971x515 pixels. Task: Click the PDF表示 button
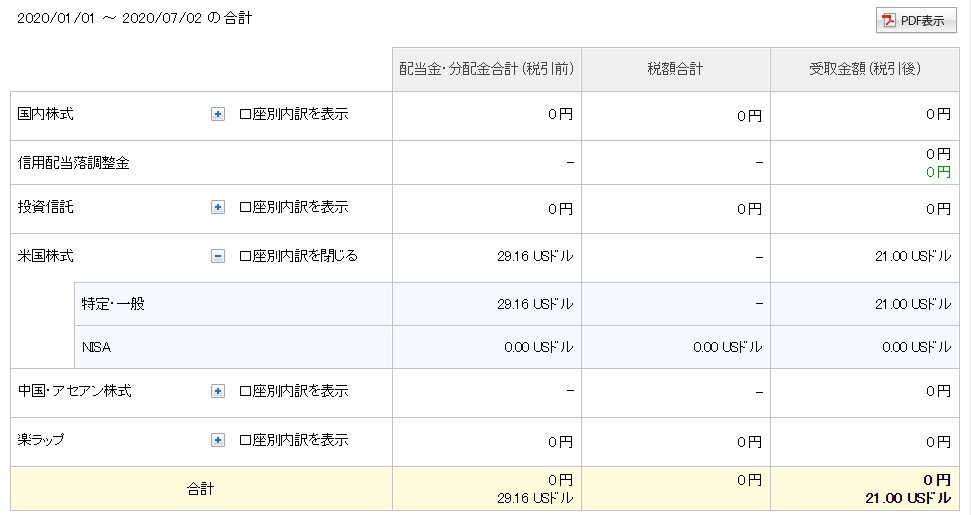tap(916, 20)
